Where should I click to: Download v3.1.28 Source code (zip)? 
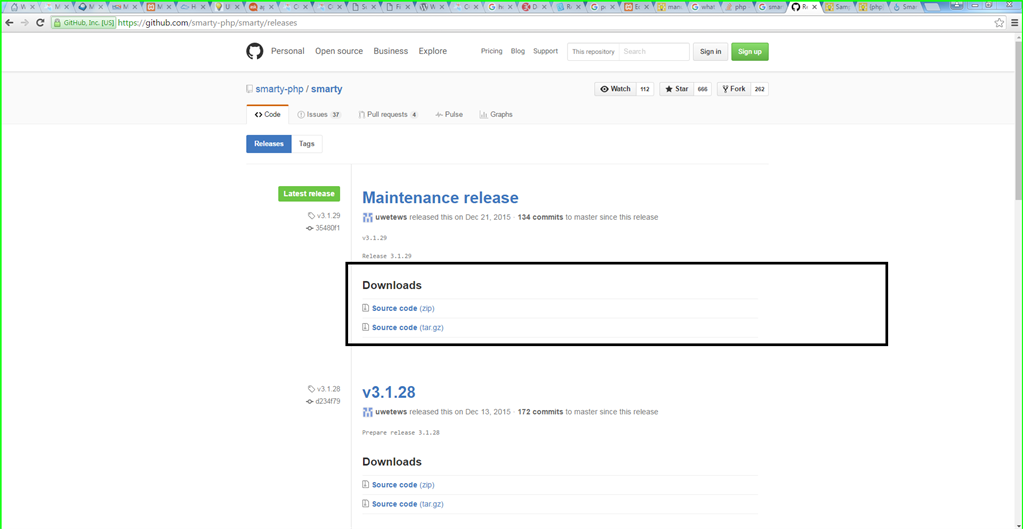tap(399, 485)
